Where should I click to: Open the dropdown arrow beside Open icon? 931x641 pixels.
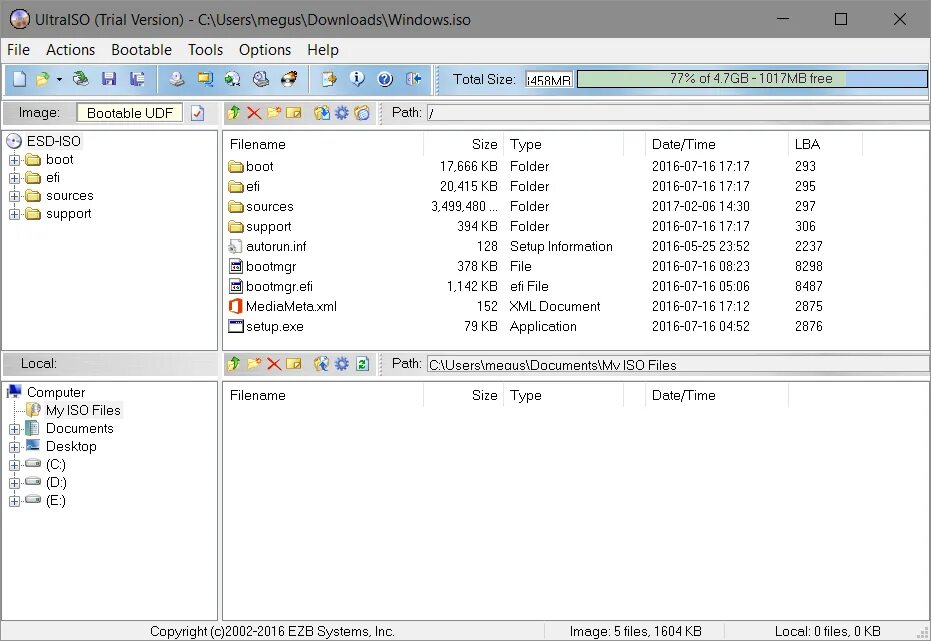pos(59,79)
